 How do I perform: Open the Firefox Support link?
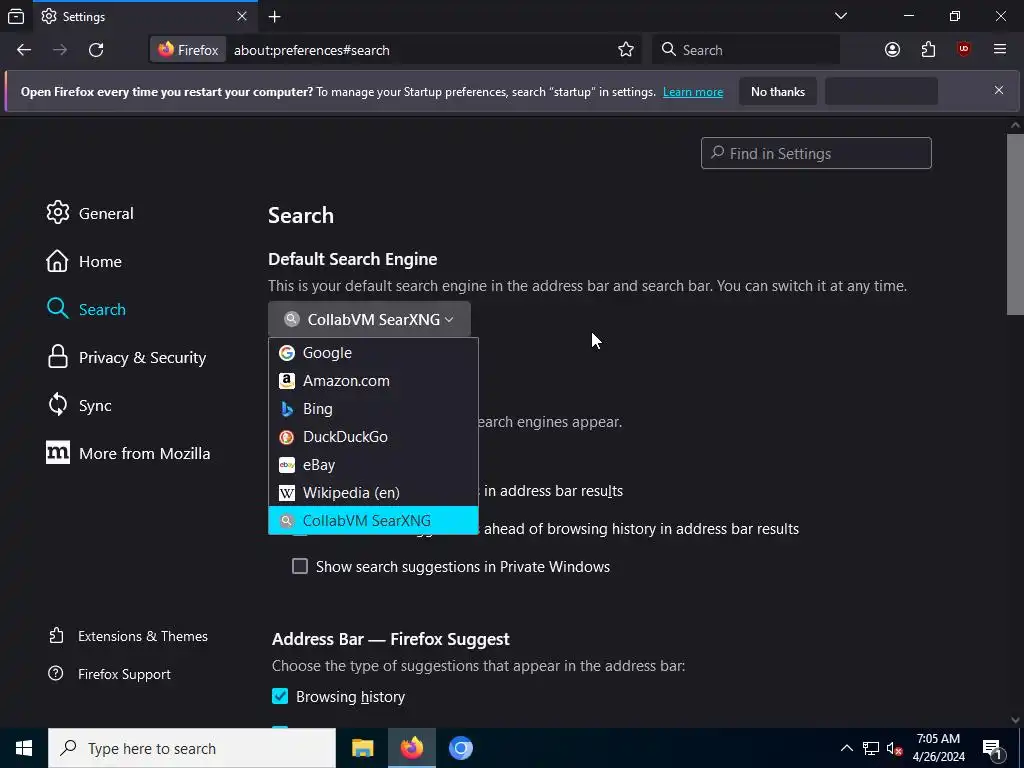tap(110, 674)
